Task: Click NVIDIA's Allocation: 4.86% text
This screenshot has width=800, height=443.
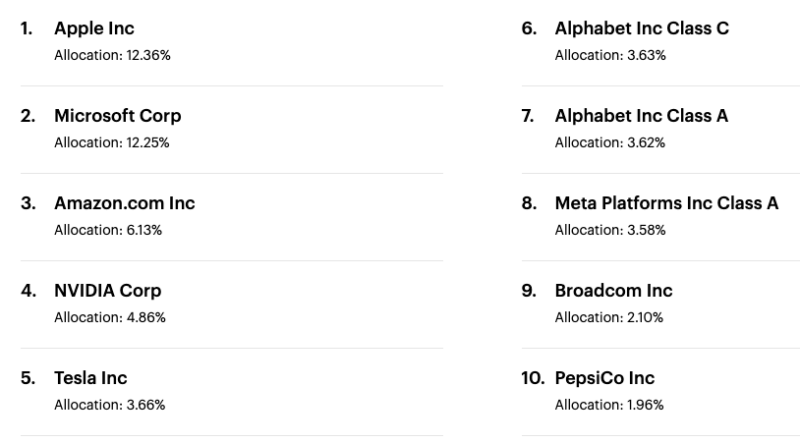Action: coord(110,317)
